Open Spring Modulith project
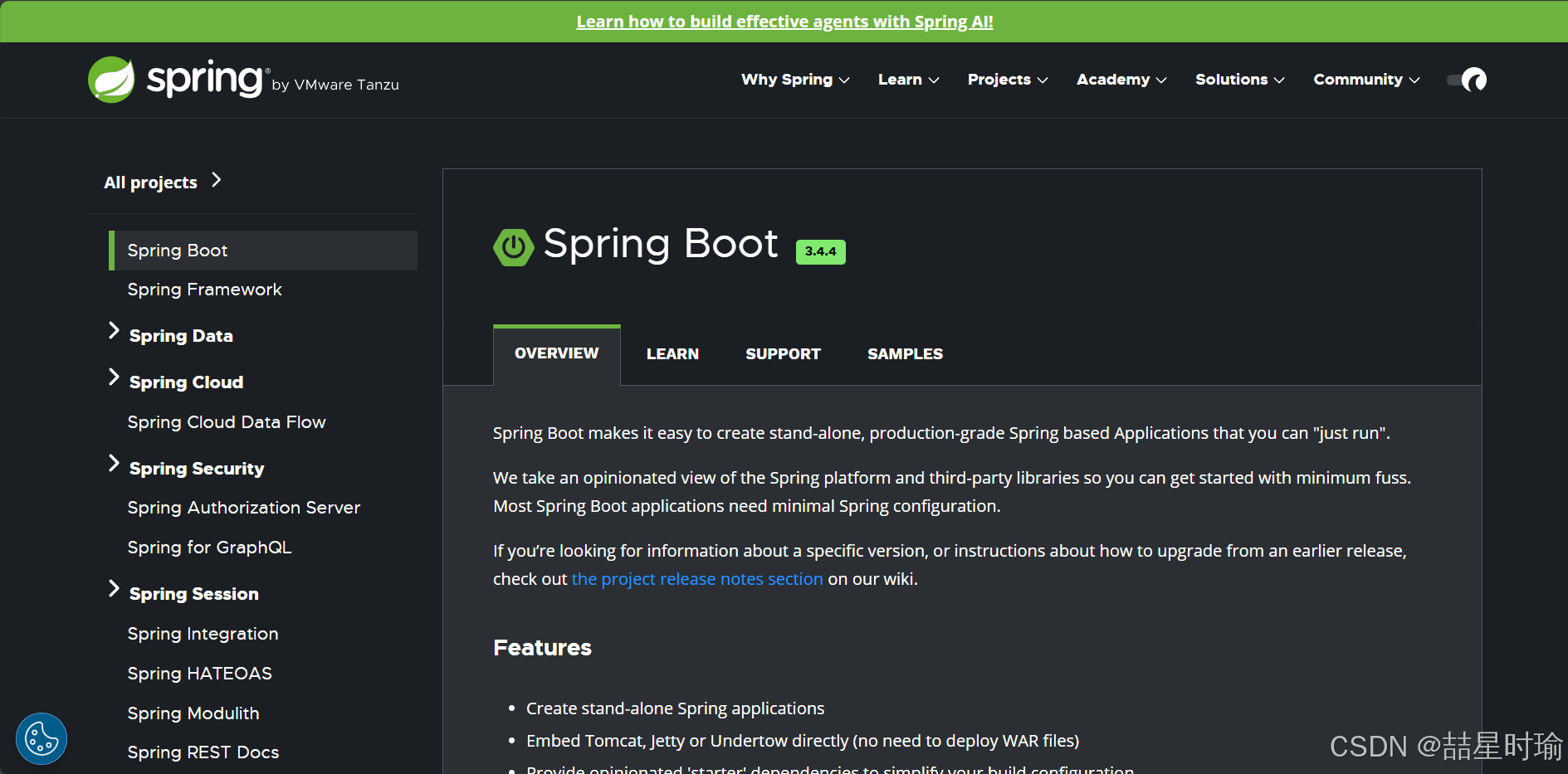The height and width of the screenshot is (774, 1568). point(193,713)
